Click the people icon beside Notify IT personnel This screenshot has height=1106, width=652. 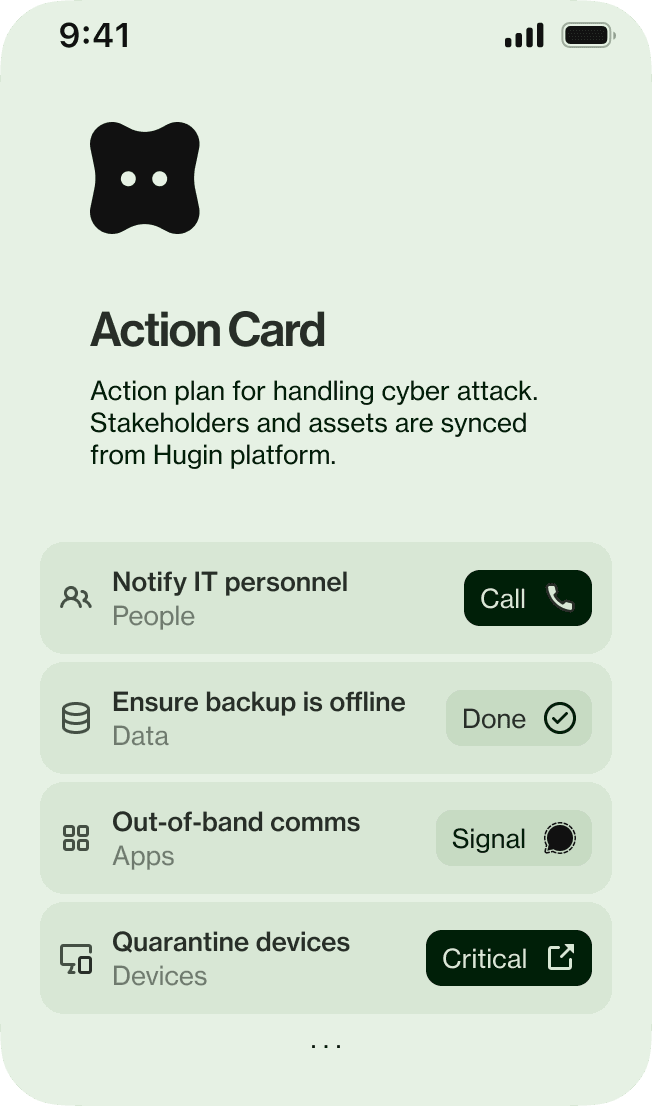[x=76, y=598]
